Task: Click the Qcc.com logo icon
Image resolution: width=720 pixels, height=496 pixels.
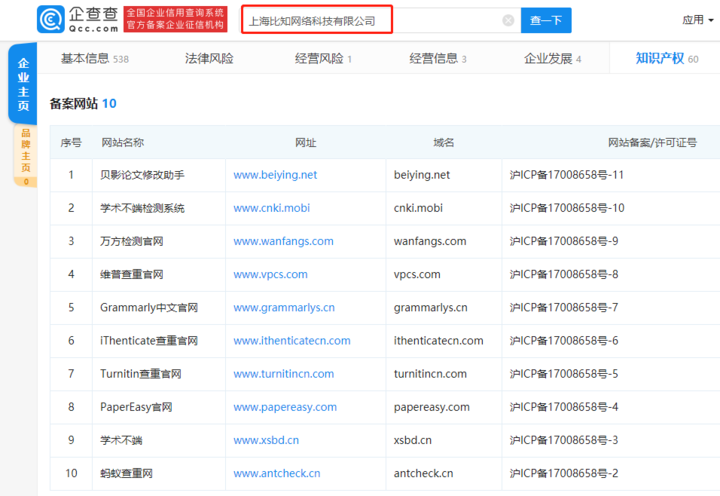Action: coord(51,19)
